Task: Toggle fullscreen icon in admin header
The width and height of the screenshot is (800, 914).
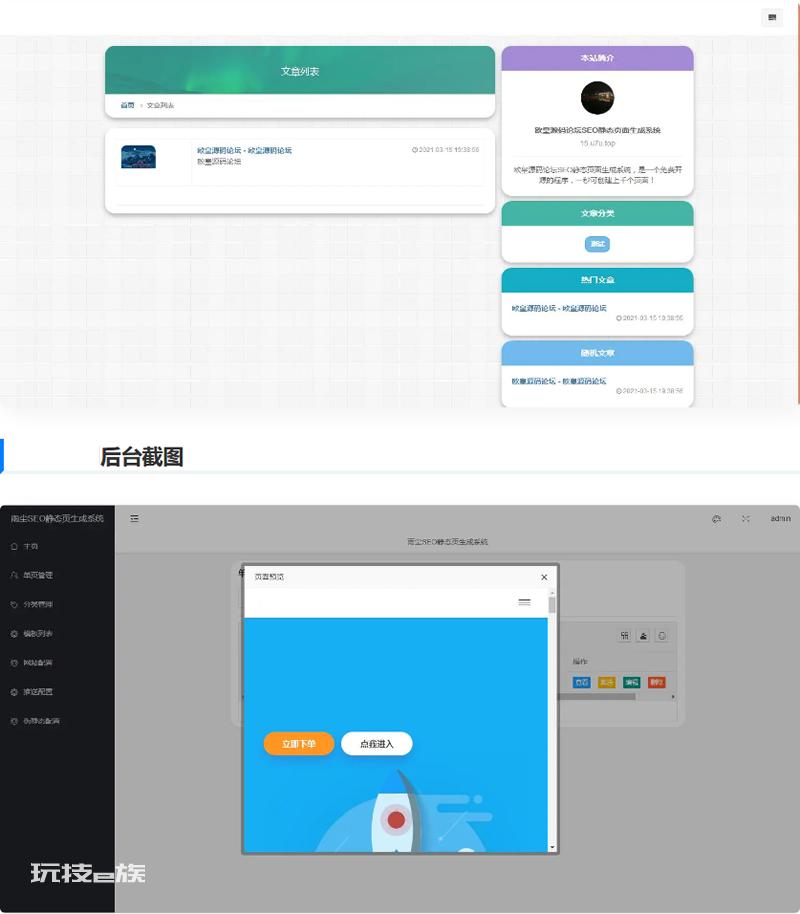Action: [x=746, y=519]
